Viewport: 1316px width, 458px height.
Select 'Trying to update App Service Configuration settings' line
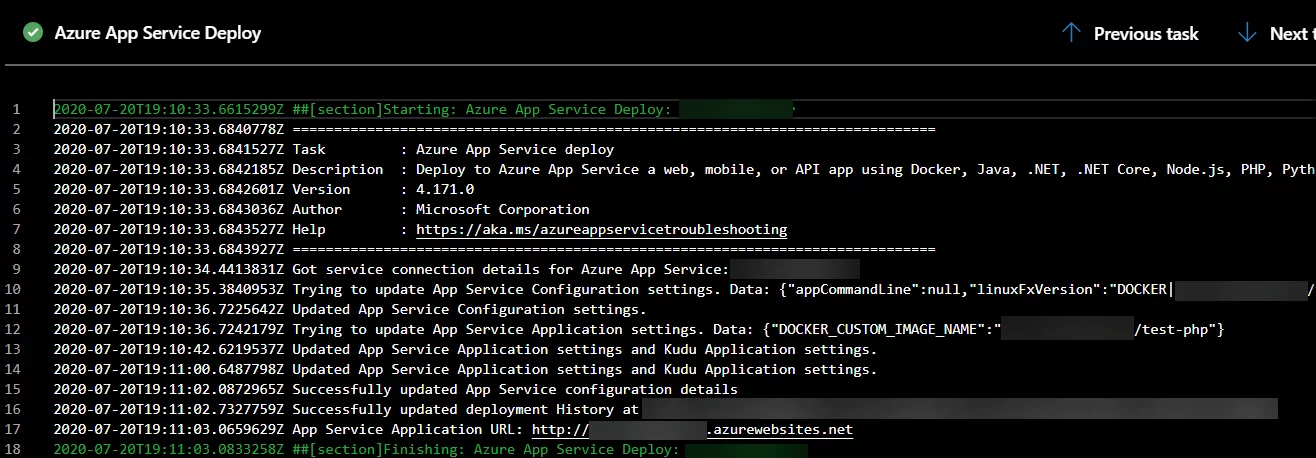point(684,289)
